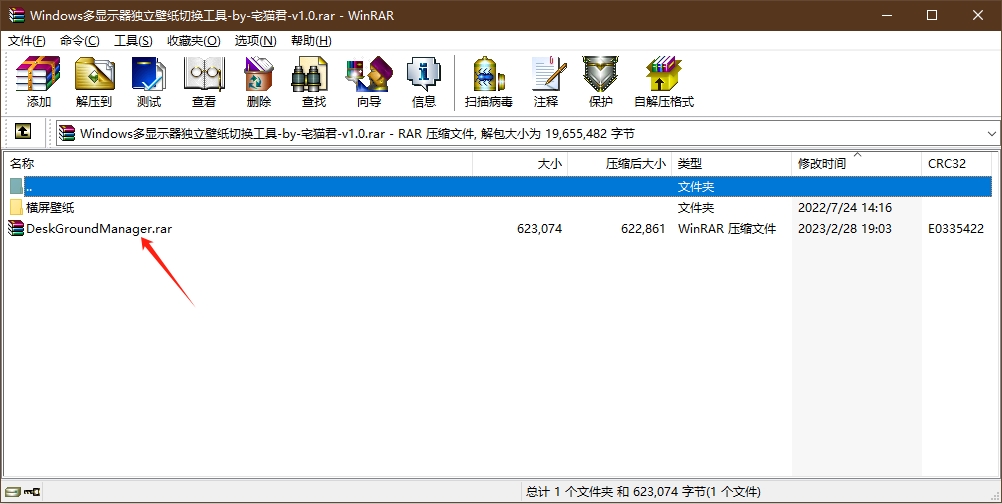Sort by 大小 column header
Viewport: 1002px width, 504px height.
click(520, 164)
